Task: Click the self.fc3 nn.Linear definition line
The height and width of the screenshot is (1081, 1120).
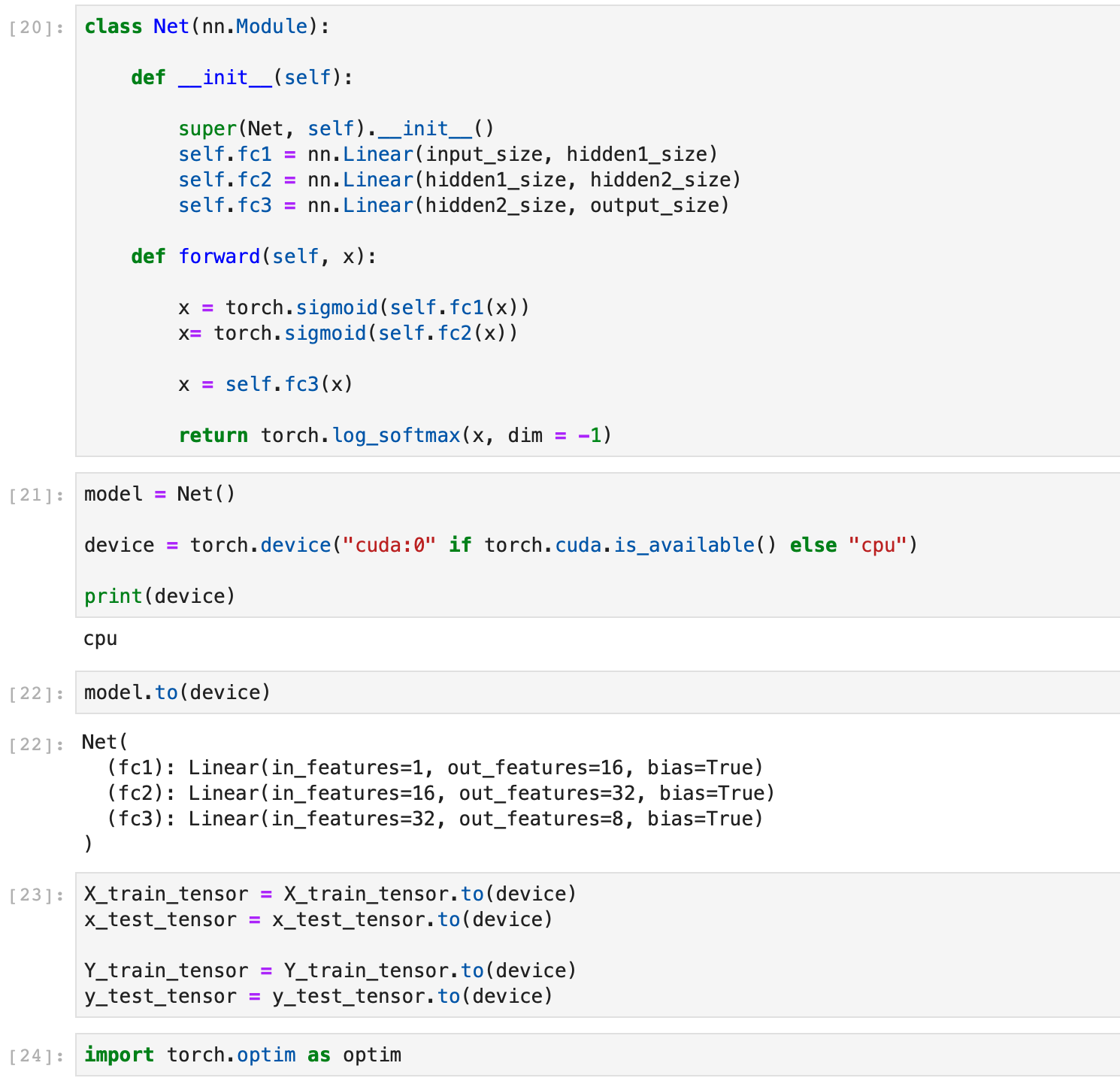Action: (453, 206)
